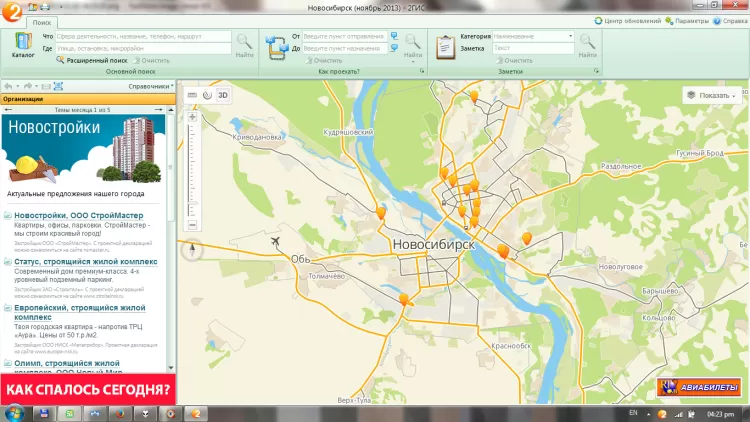Open Заметки dialog launcher
This screenshot has height=422, width=750.
(596, 71)
